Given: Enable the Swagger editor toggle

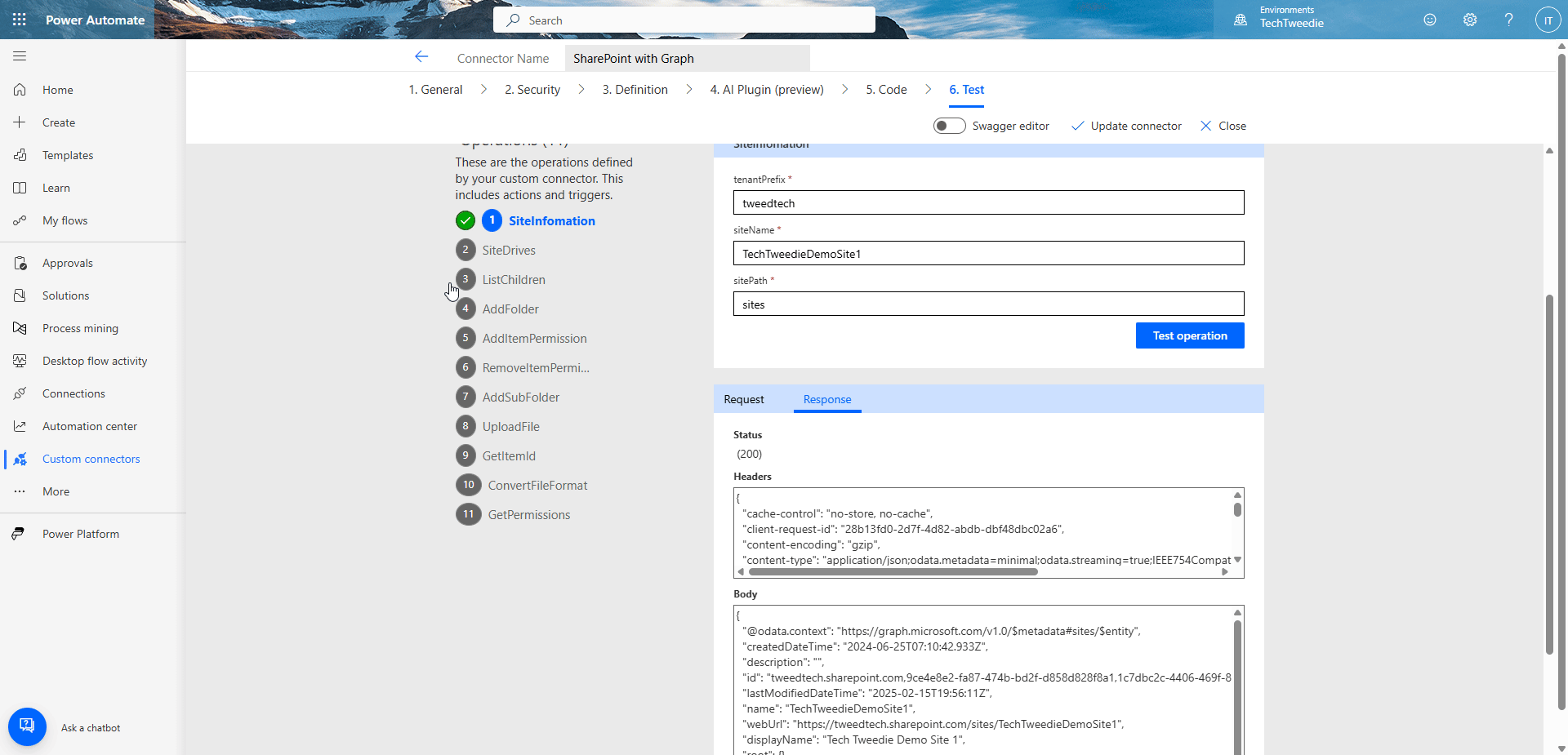Looking at the screenshot, I should click(x=949, y=126).
